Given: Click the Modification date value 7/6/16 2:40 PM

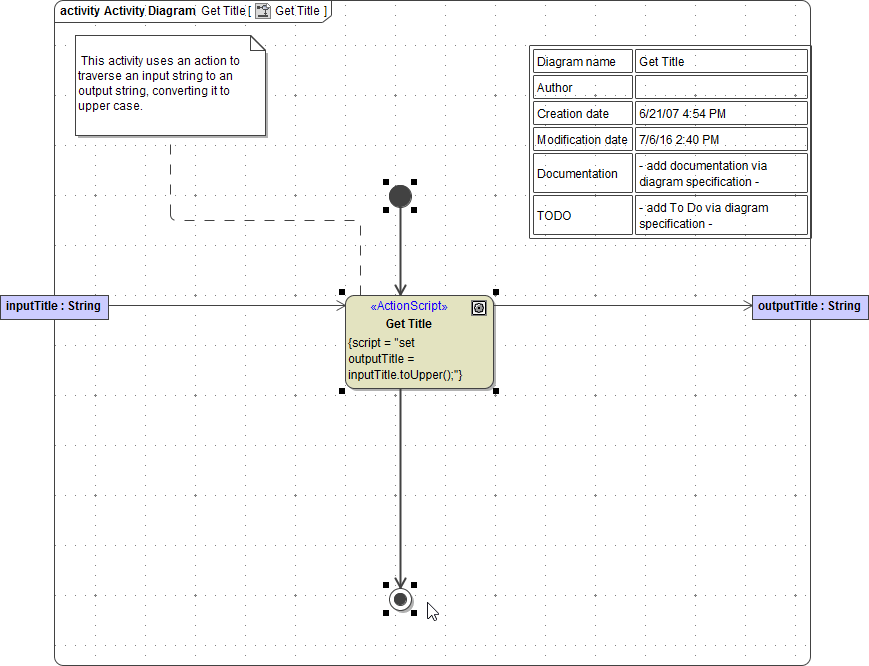Looking at the screenshot, I should pyautogui.click(x=676, y=139).
